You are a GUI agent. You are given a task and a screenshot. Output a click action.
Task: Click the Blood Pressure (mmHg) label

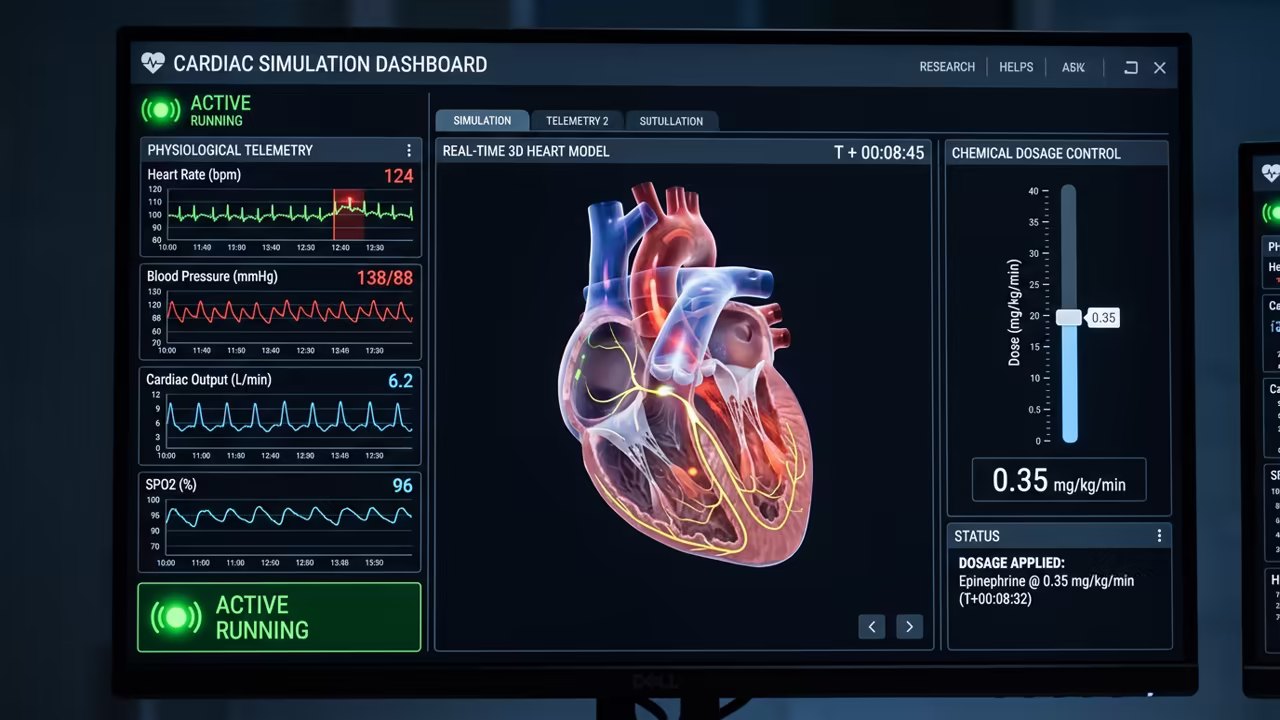(x=212, y=276)
